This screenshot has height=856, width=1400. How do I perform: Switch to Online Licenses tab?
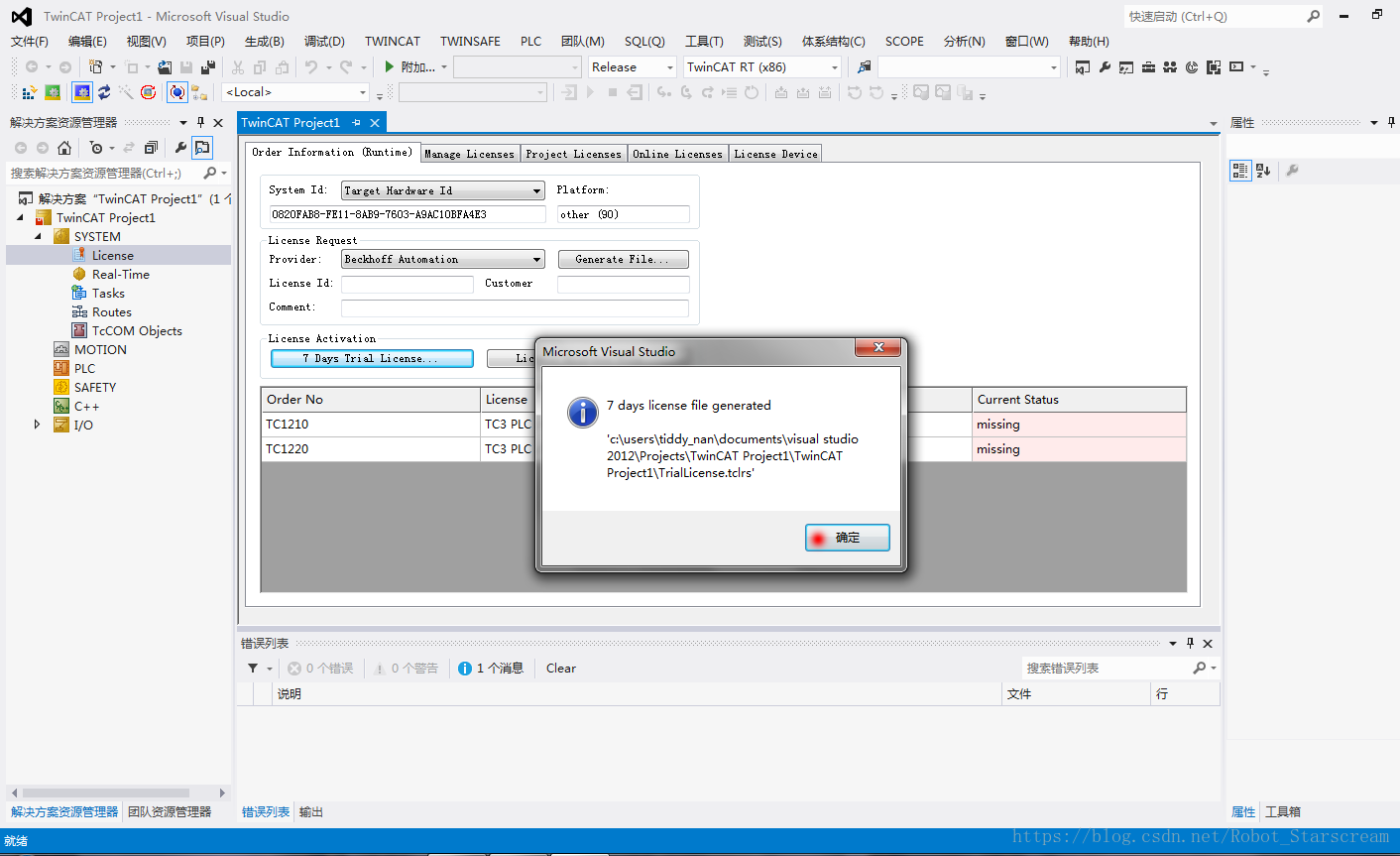(678, 154)
